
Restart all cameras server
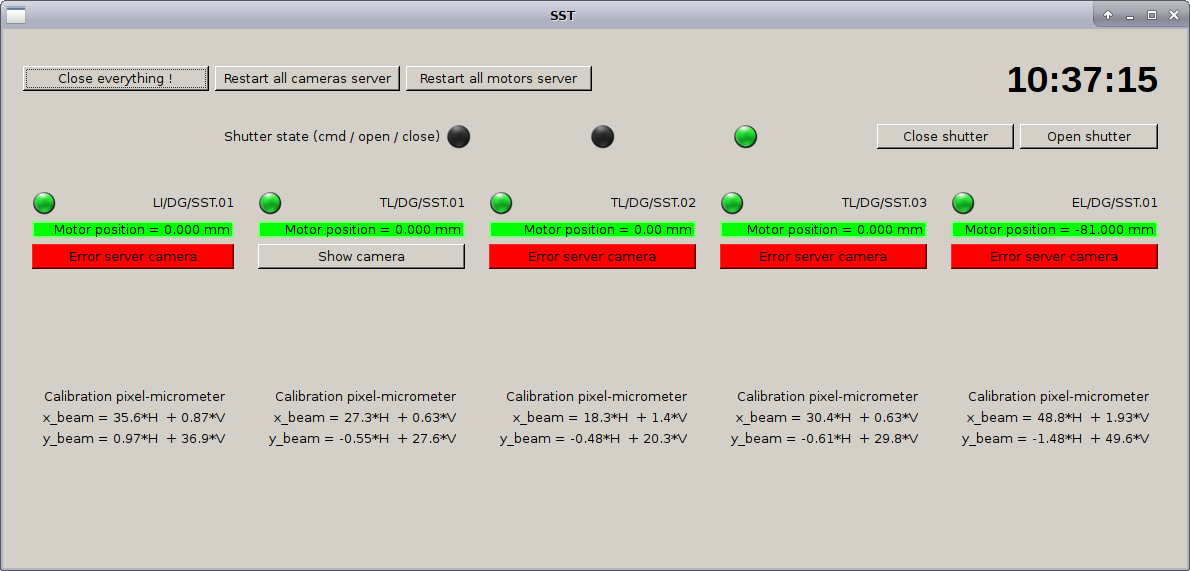(307, 78)
